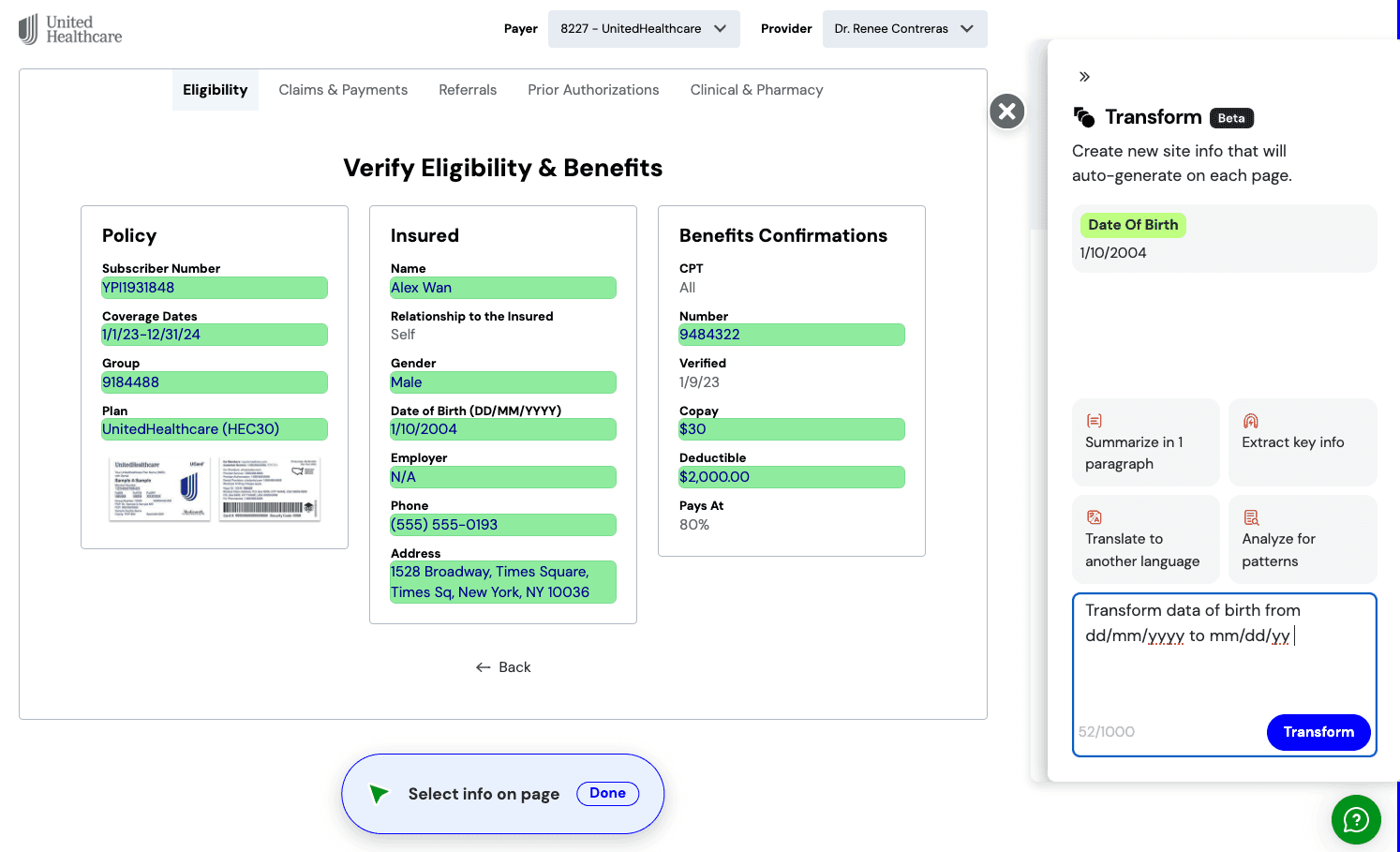This screenshot has width=1400, height=852.
Task: Select plan UnitedHealthcare (HEC30)
Action: (215, 429)
